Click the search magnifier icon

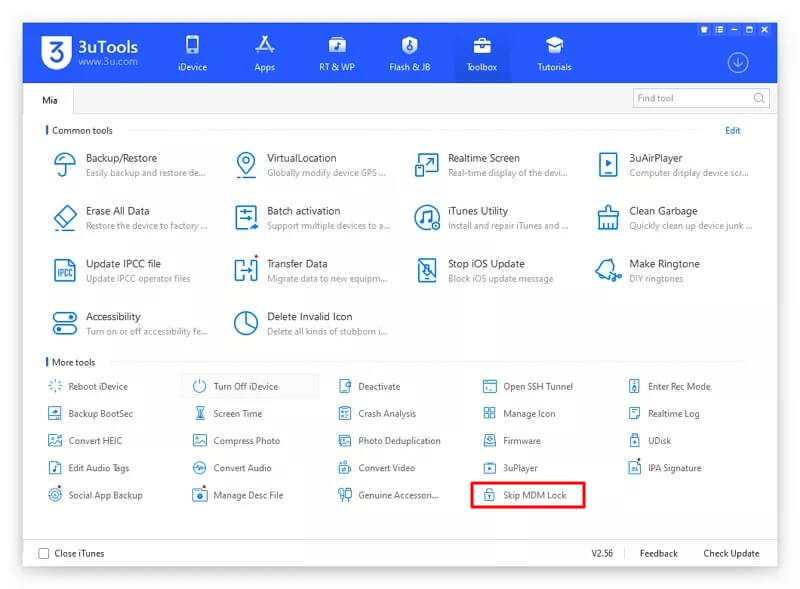759,98
